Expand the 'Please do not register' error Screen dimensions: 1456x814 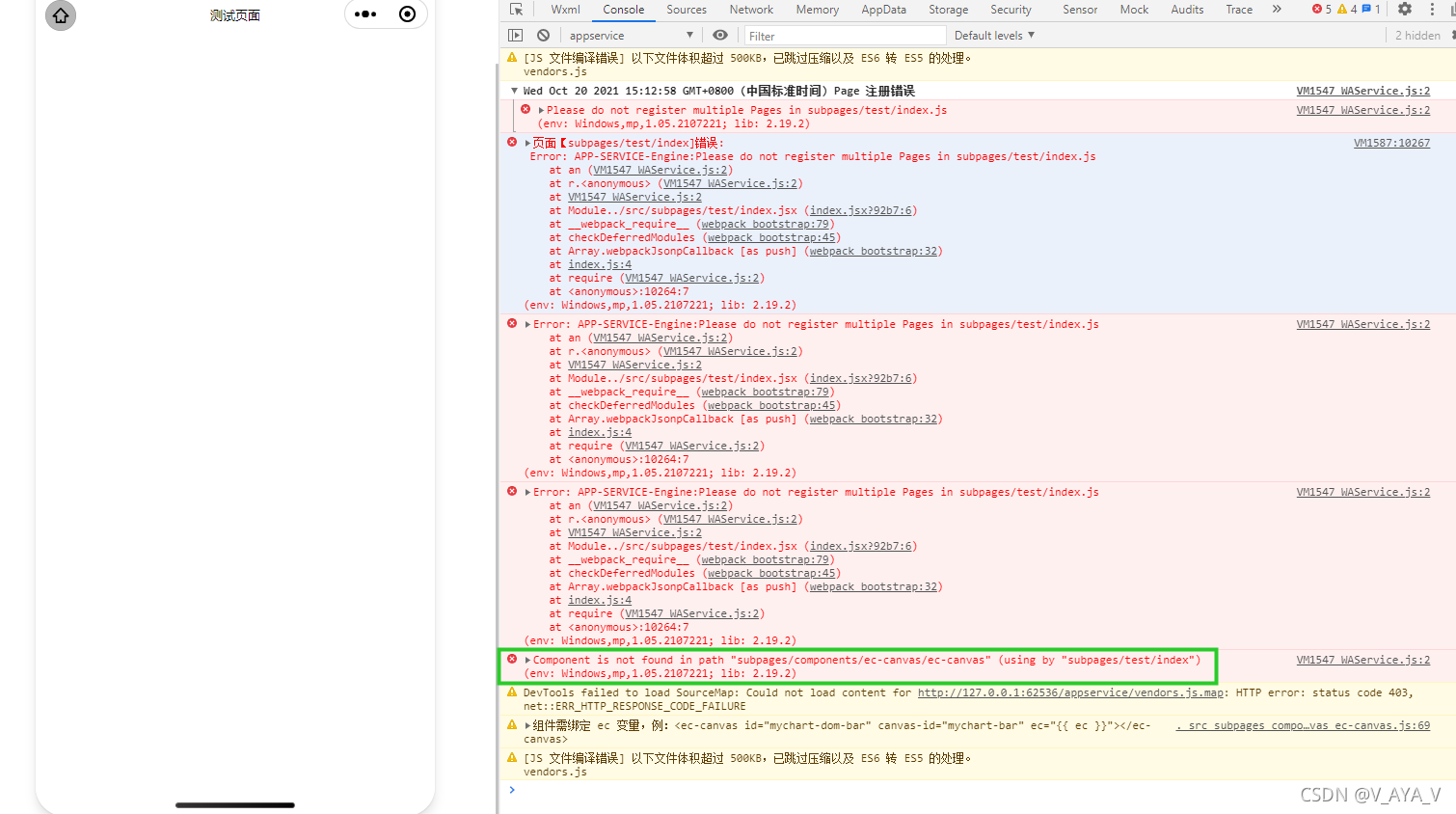541,110
